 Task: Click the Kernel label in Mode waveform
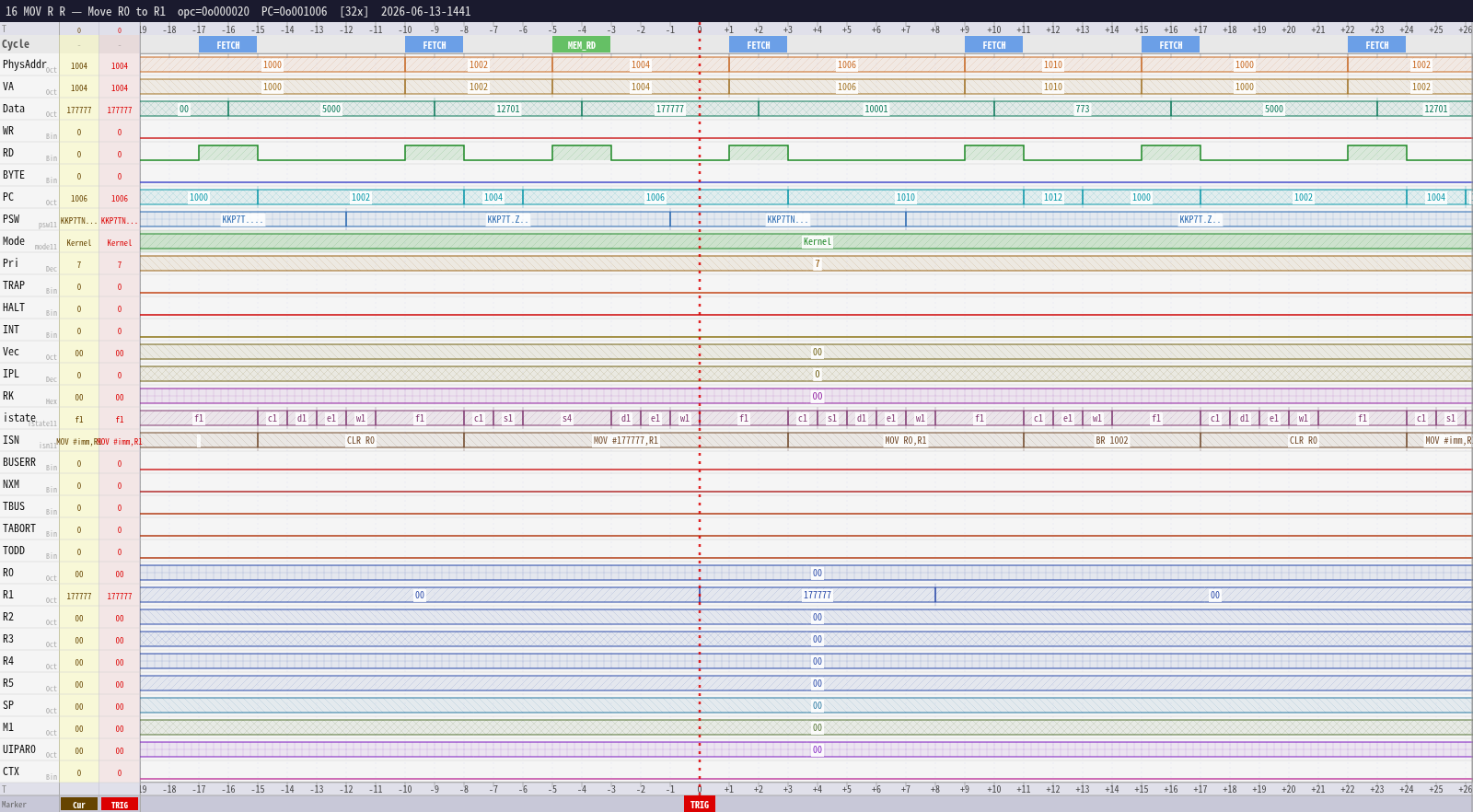coord(818,242)
